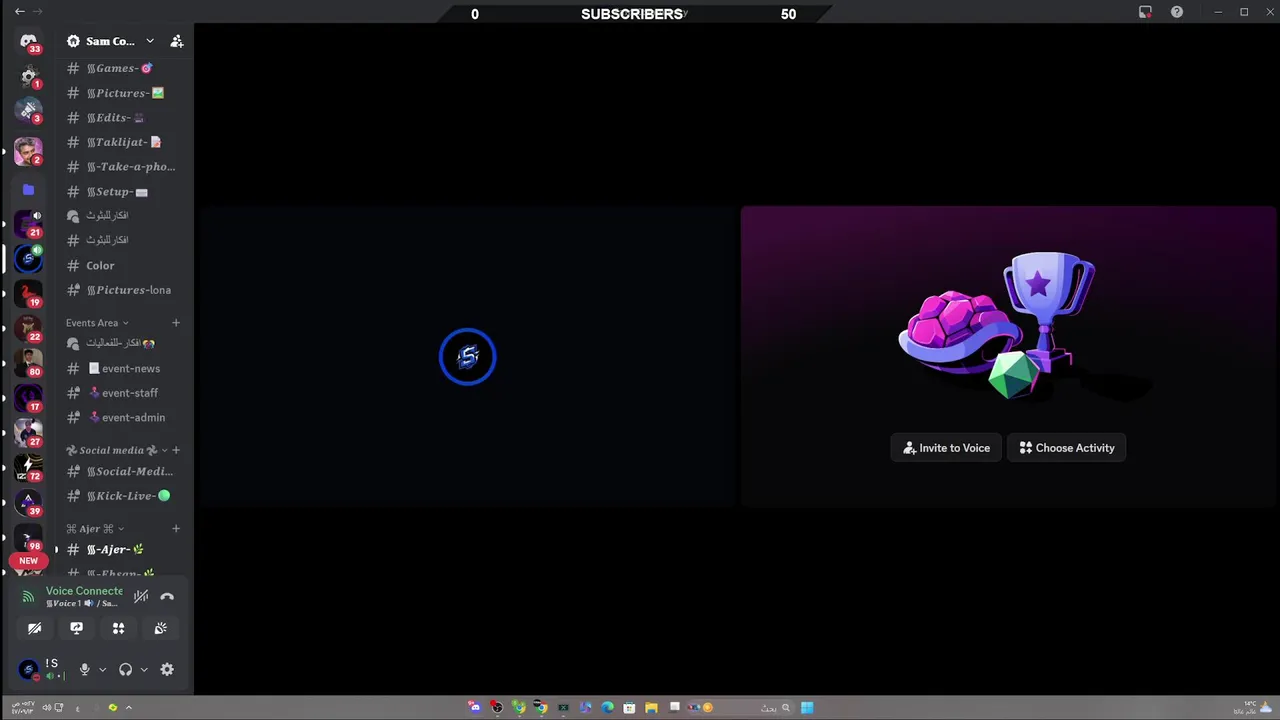Screen dimensions: 1280x720
Task: Toggle camera on in voice panel
Action: click(x=34, y=628)
